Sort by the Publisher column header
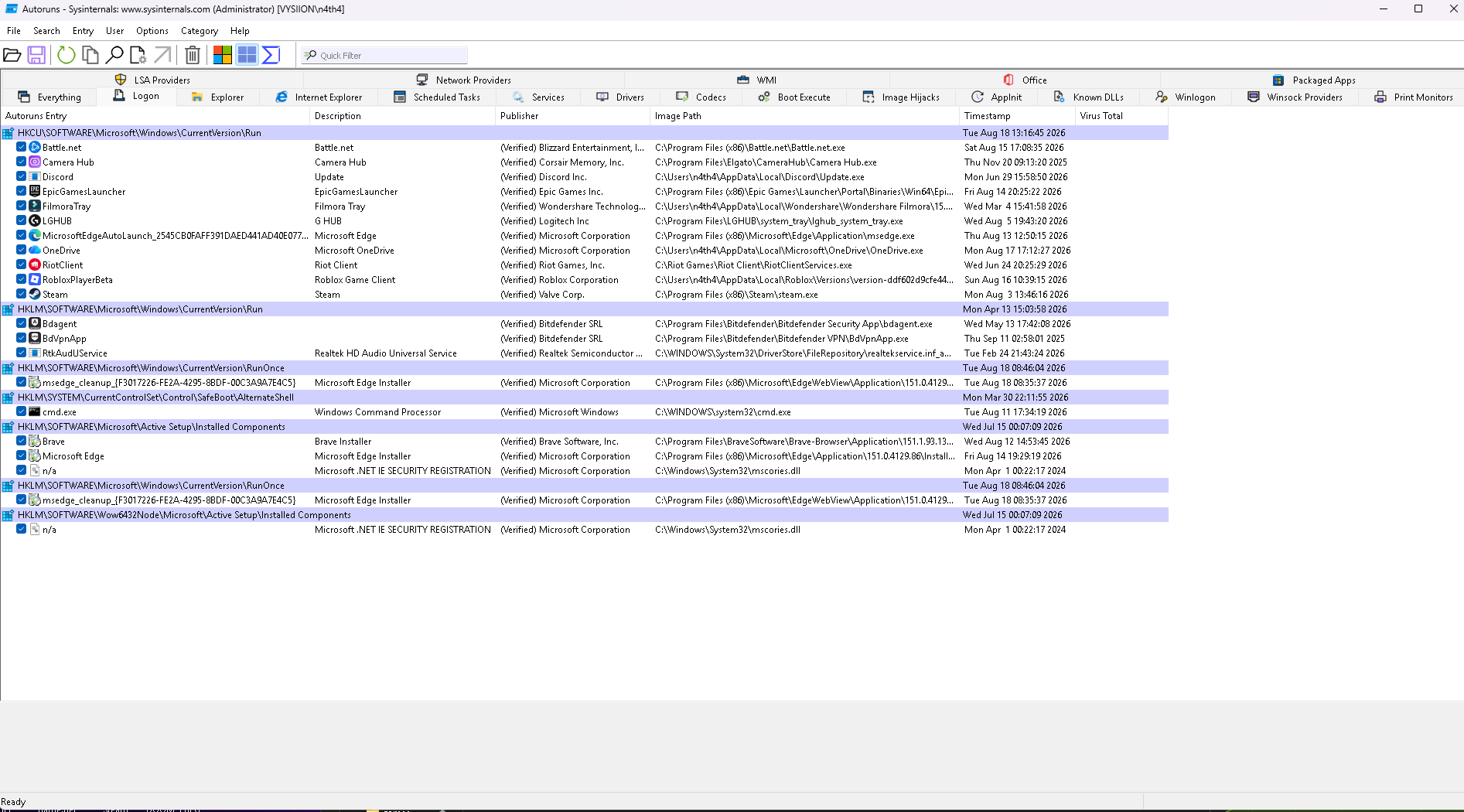 coord(572,116)
